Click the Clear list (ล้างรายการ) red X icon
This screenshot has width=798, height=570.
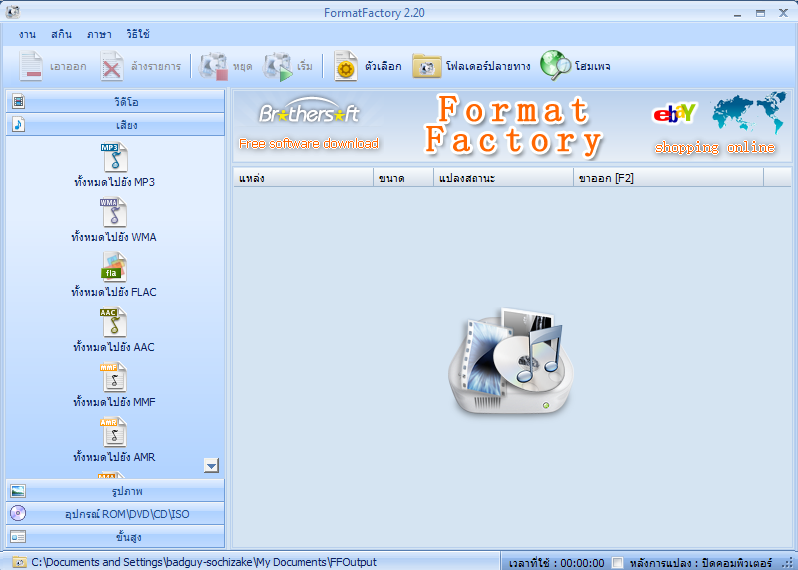point(111,66)
